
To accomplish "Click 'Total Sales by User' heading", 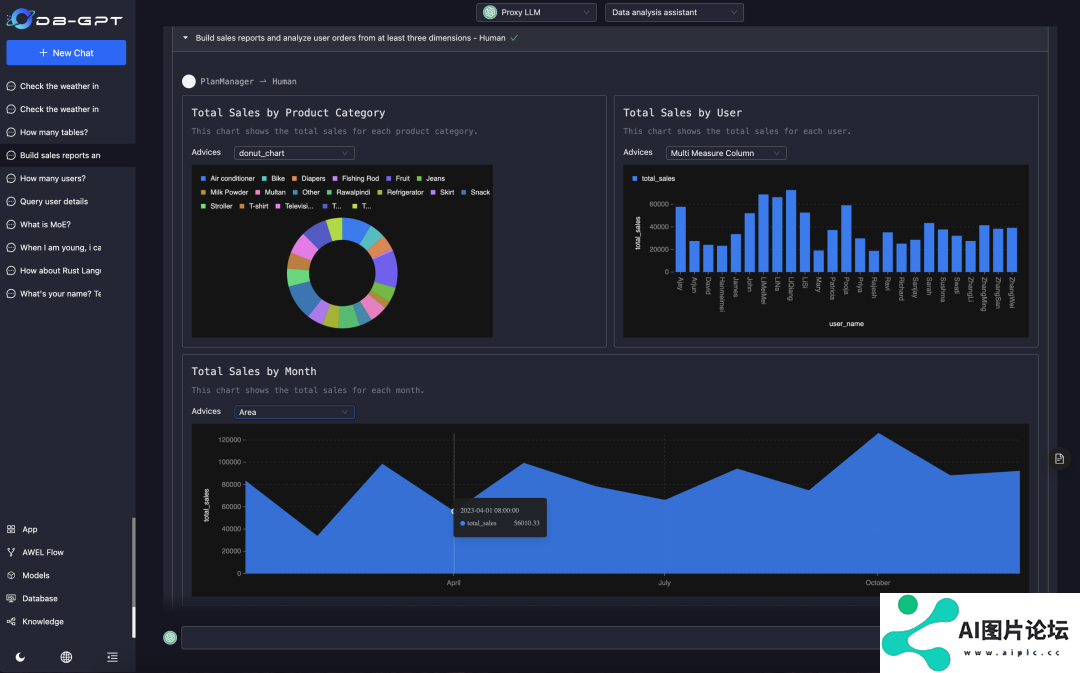I will [683, 113].
